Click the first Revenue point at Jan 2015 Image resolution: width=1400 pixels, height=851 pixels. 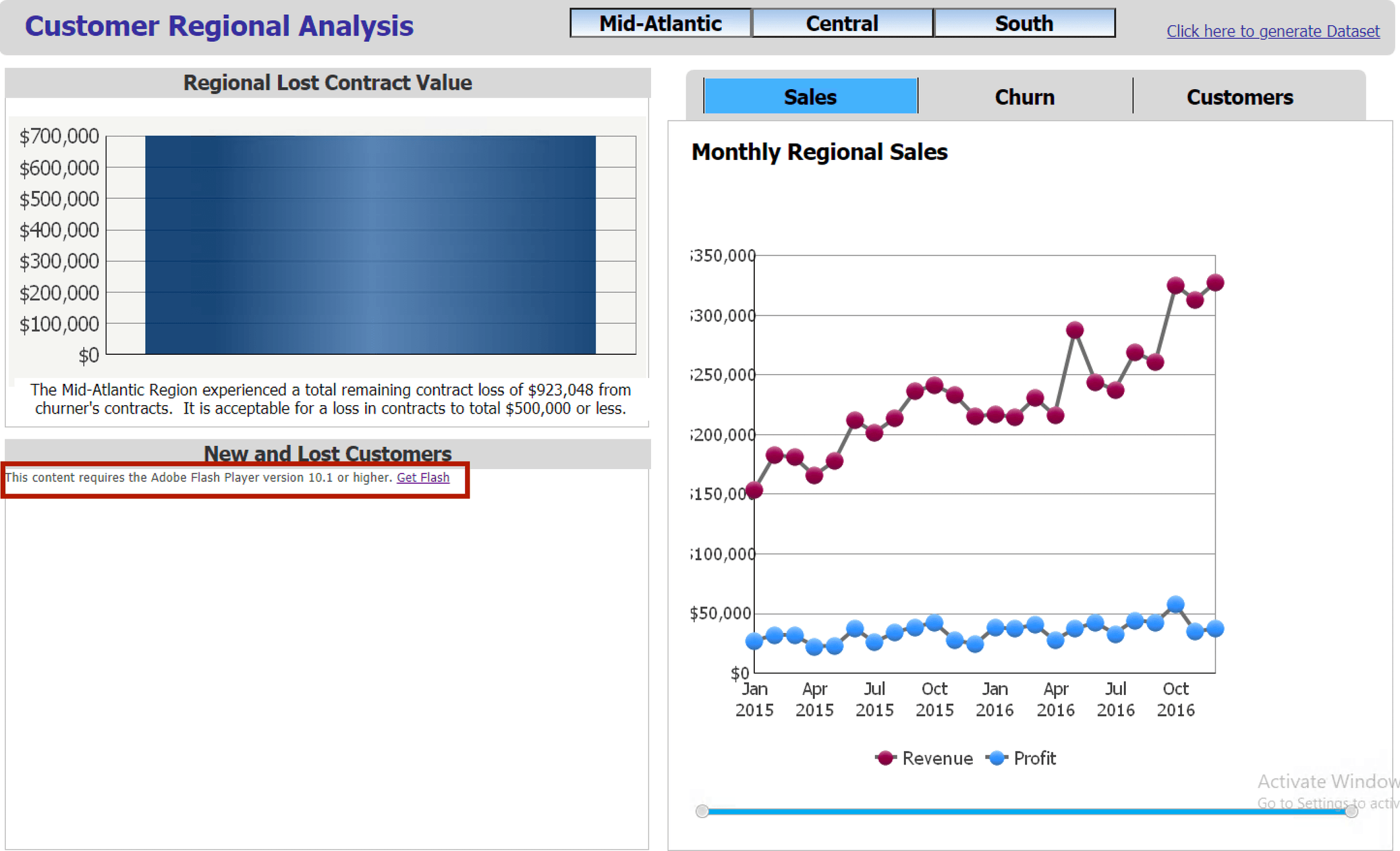coord(754,490)
